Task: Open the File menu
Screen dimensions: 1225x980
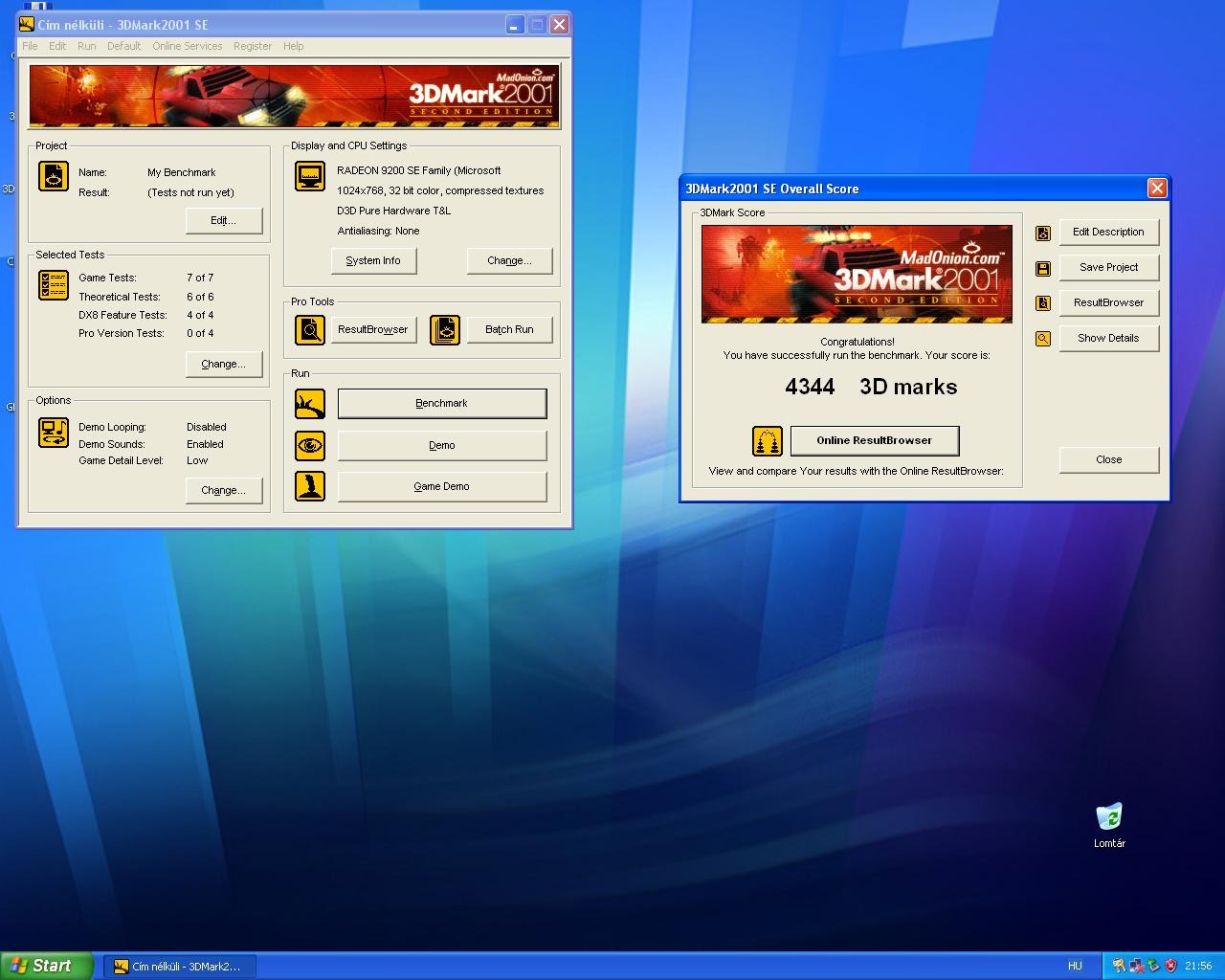Action: [30, 46]
